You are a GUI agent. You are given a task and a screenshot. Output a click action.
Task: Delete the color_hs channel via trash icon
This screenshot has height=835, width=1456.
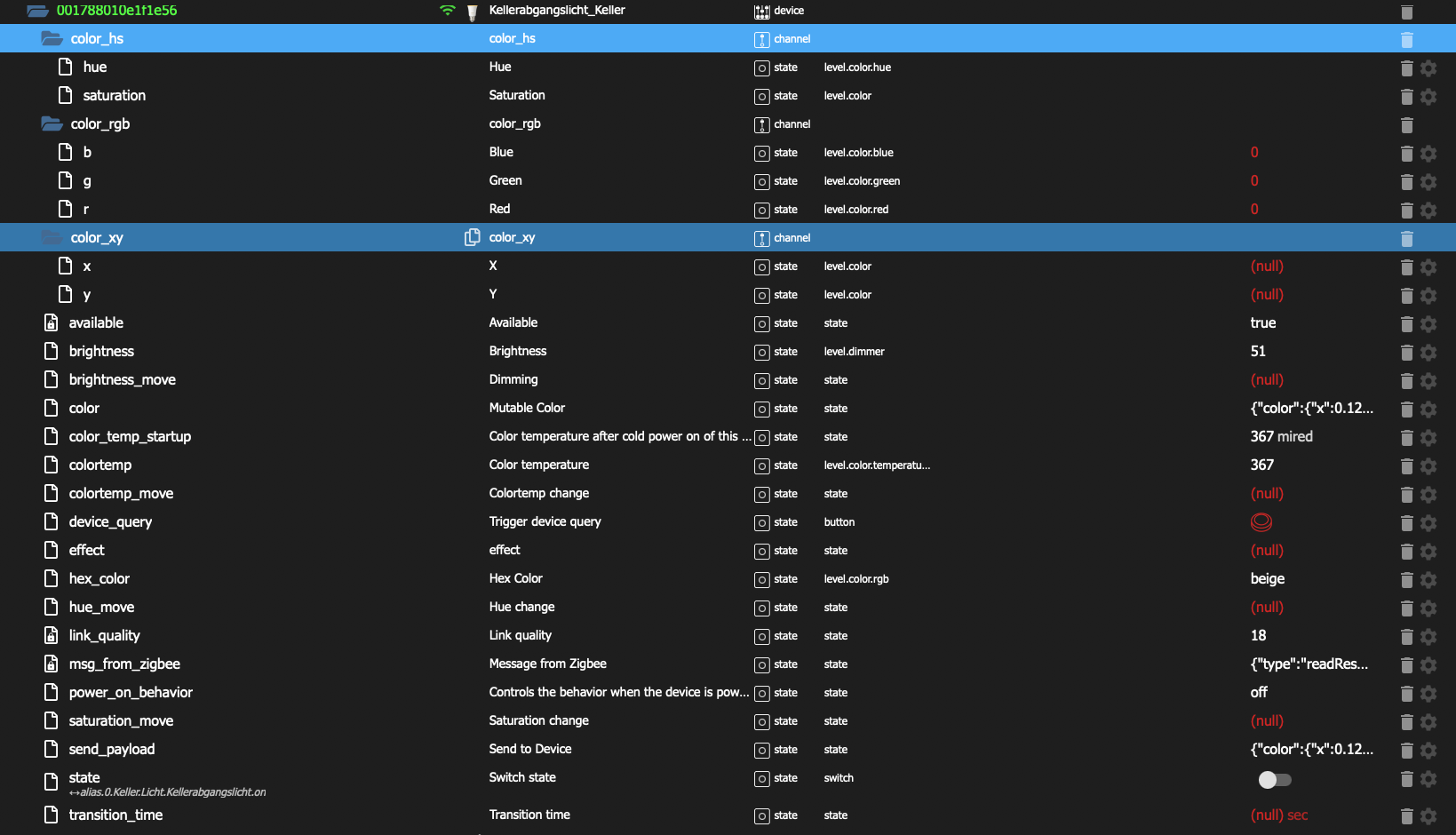[1406, 40]
